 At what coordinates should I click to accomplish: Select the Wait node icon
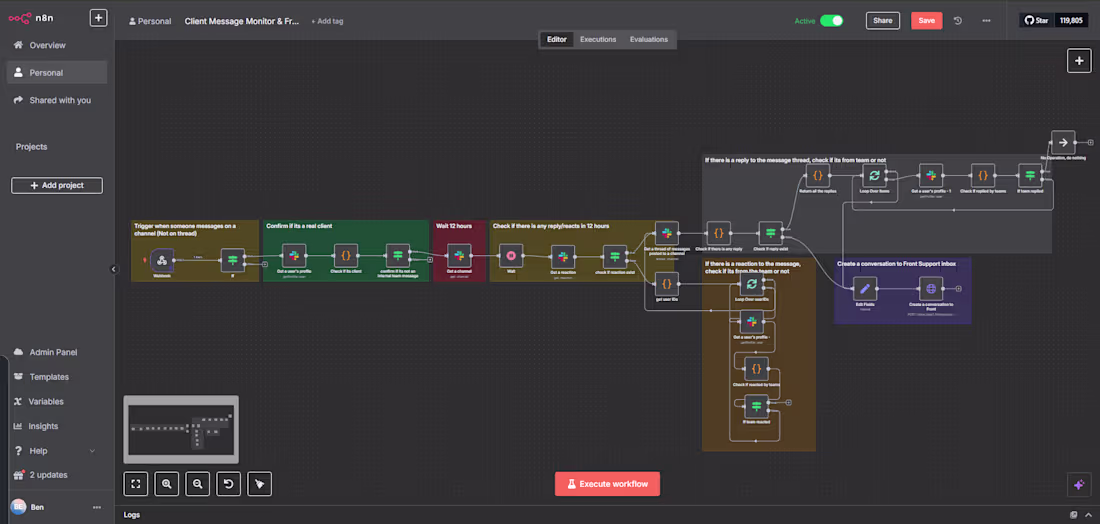pyautogui.click(x=511, y=255)
